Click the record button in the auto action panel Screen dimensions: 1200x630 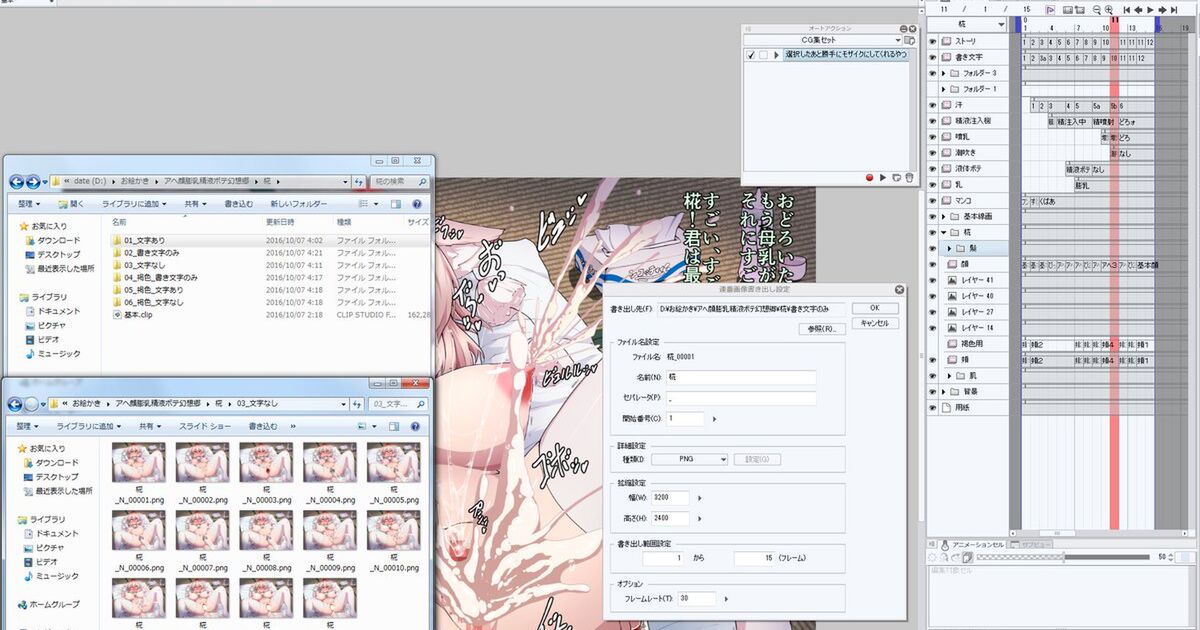click(x=870, y=178)
